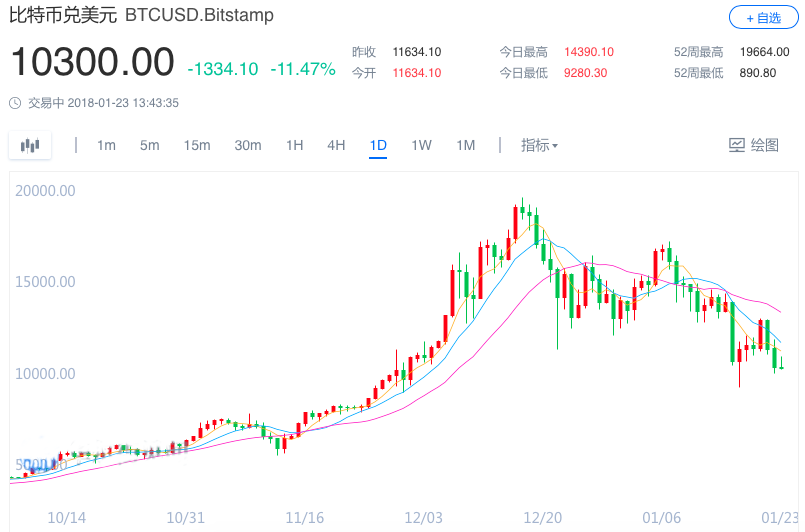Expand the 指标 indicators dropdown
805x532 pixels.
pyautogui.click(x=539, y=145)
